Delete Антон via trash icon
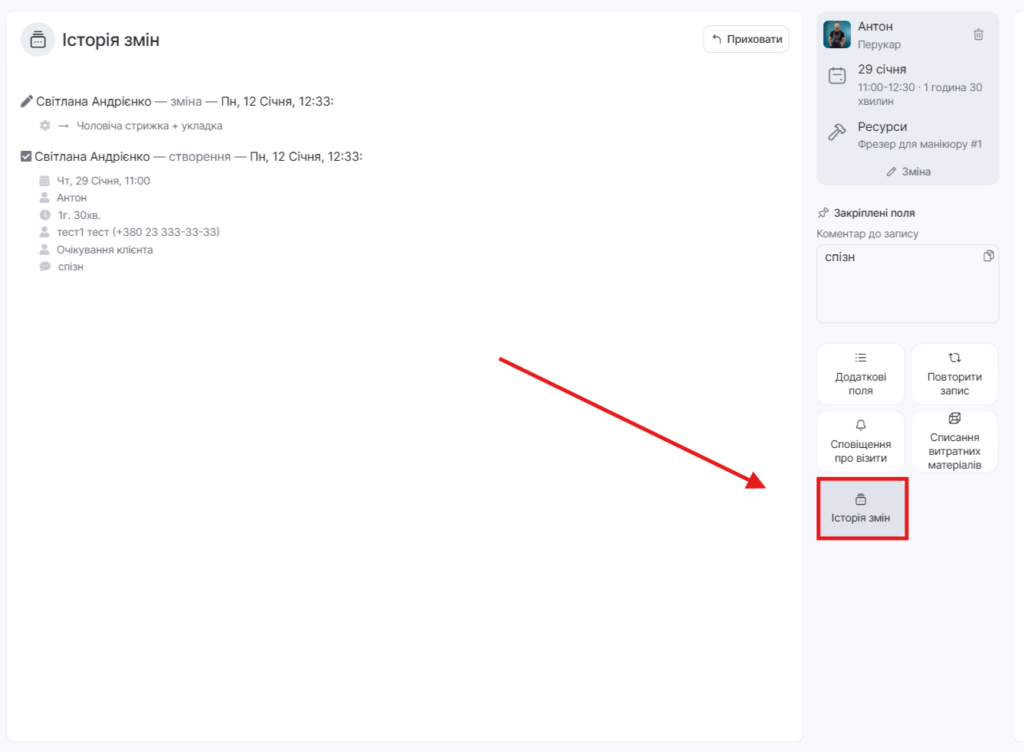The width and height of the screenshot is (1024, 752). pos(978,35)
